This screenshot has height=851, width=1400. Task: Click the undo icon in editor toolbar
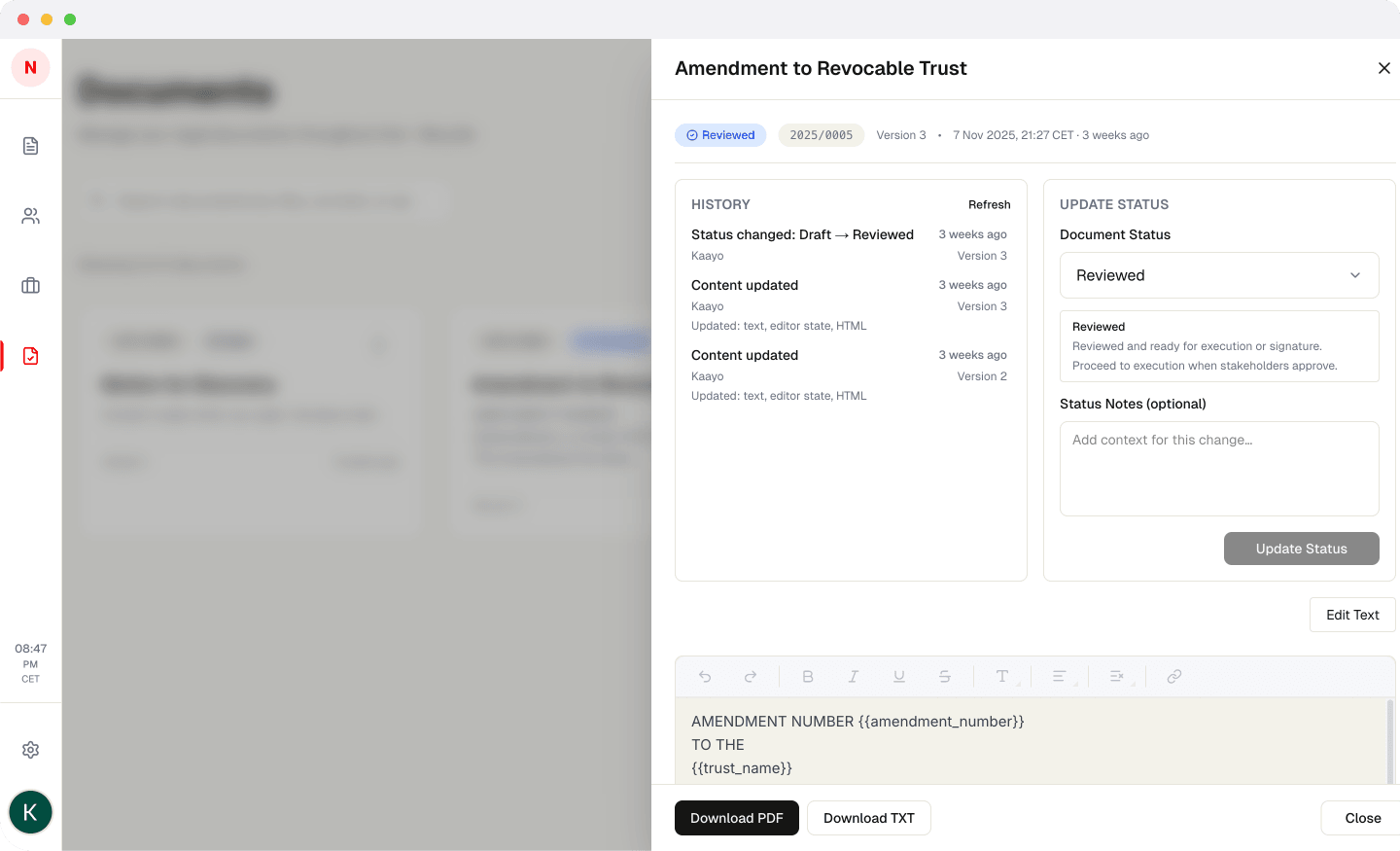tap(705, 676)
